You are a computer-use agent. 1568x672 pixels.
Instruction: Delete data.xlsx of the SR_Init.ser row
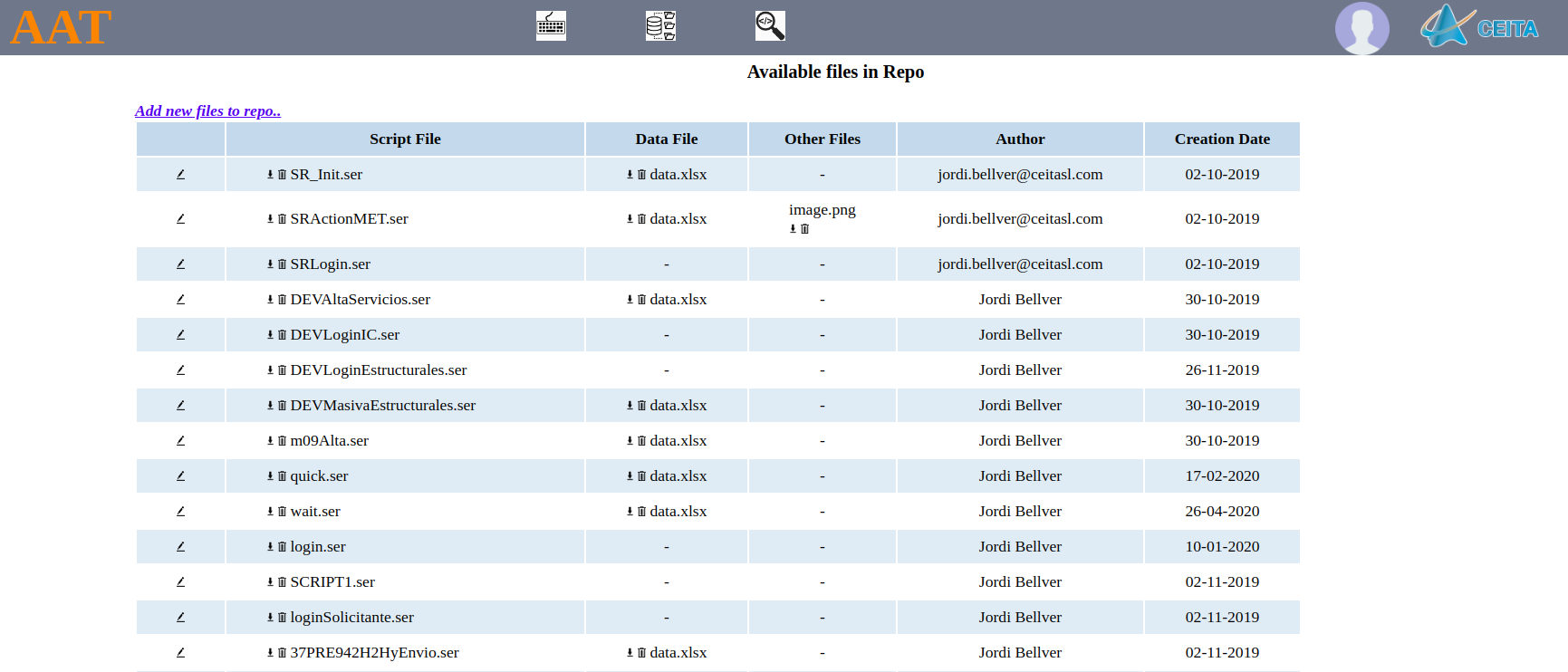641,175
